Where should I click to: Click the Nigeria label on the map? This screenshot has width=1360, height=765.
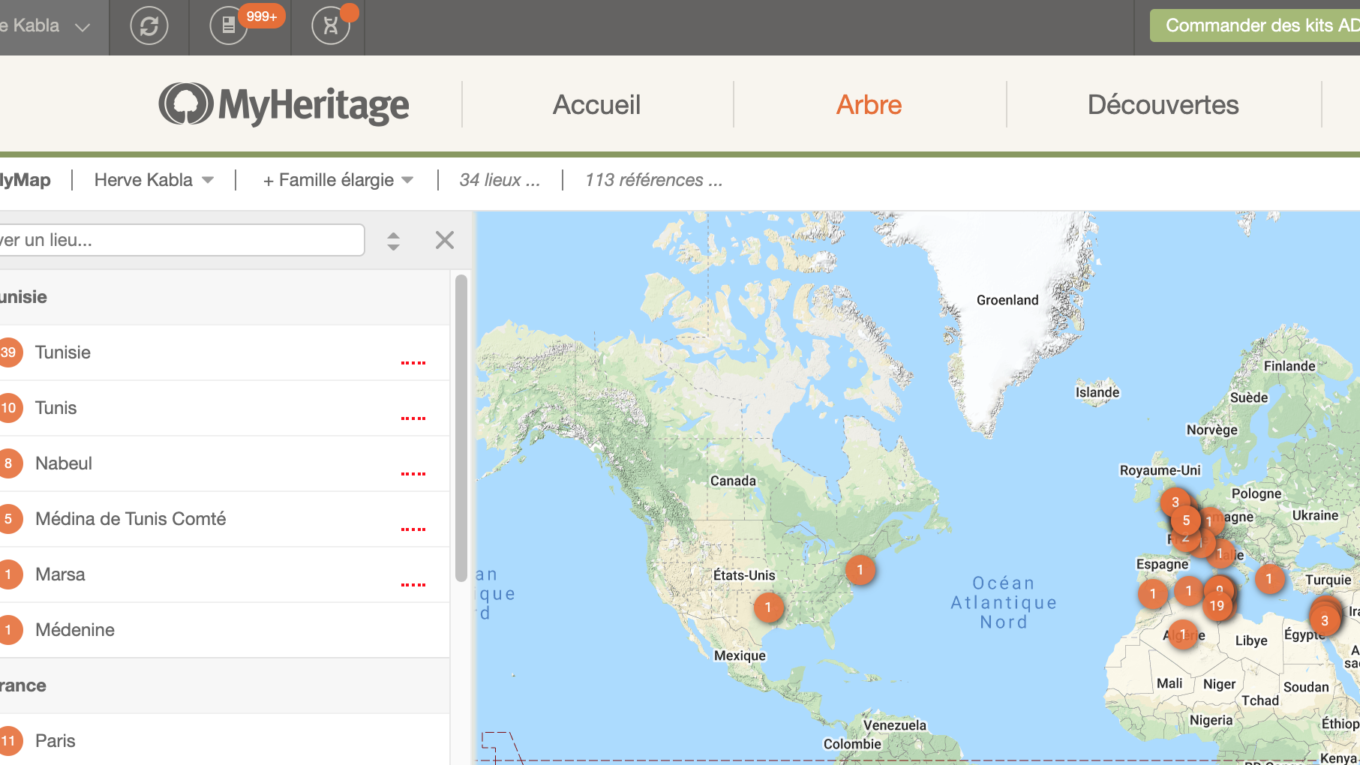tap(1211, 720)
